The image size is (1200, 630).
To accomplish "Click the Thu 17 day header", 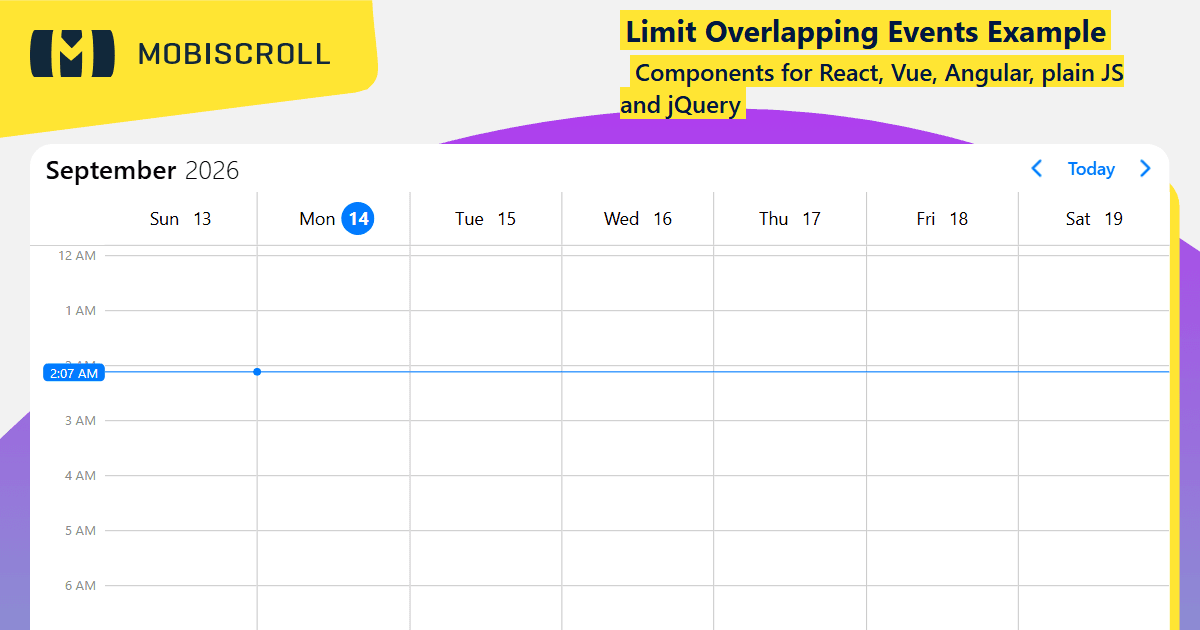I will [790, 219].
